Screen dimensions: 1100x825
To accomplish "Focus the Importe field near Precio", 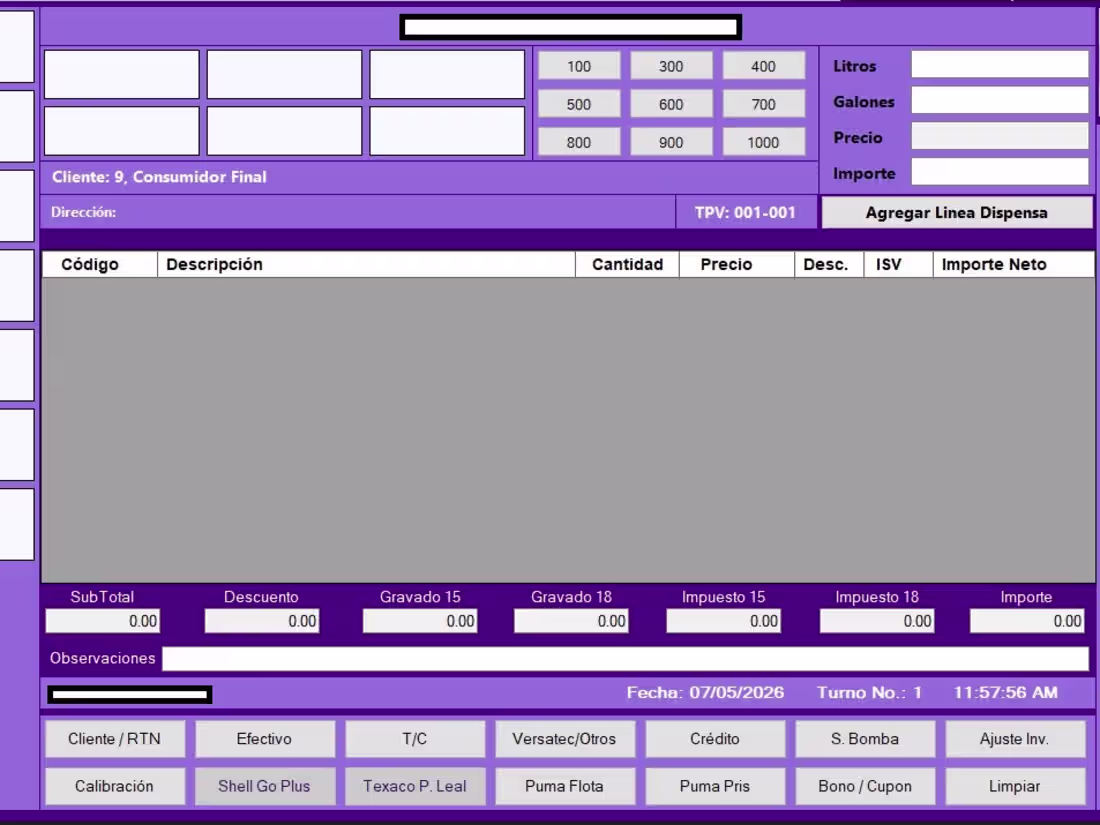I will 1000,172.
